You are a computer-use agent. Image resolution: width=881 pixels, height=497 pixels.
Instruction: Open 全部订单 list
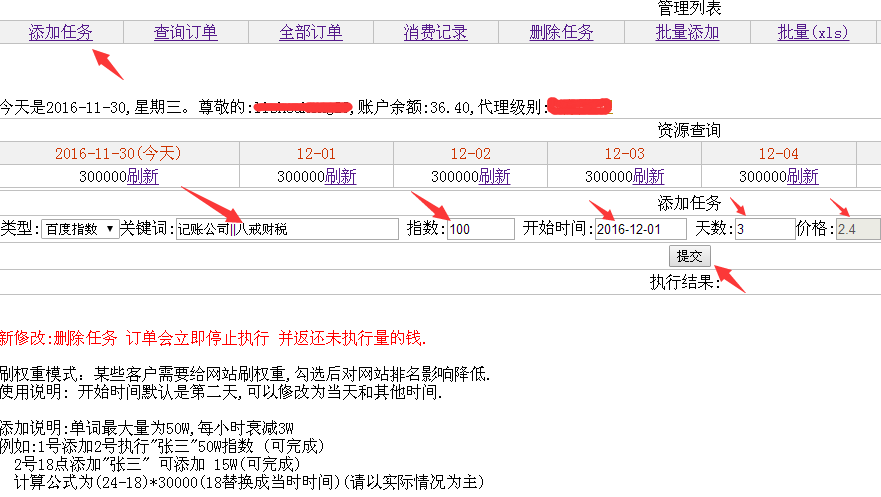(x=311, y=33)
